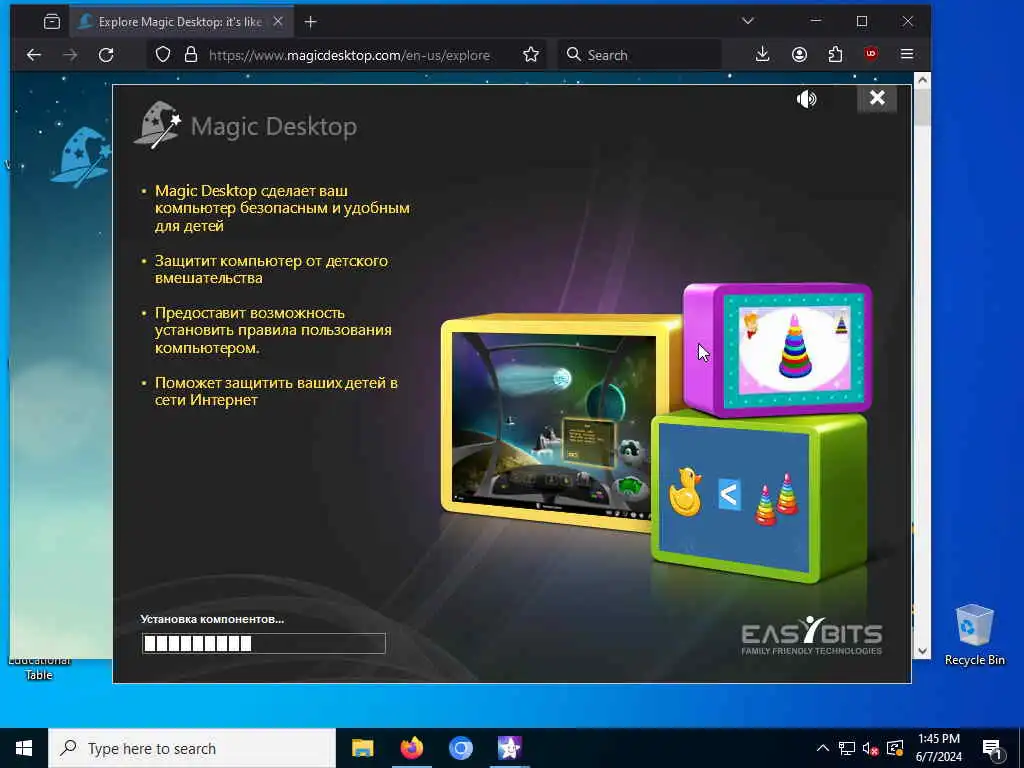Click the Chromium taskbar icon

[460, 748]
